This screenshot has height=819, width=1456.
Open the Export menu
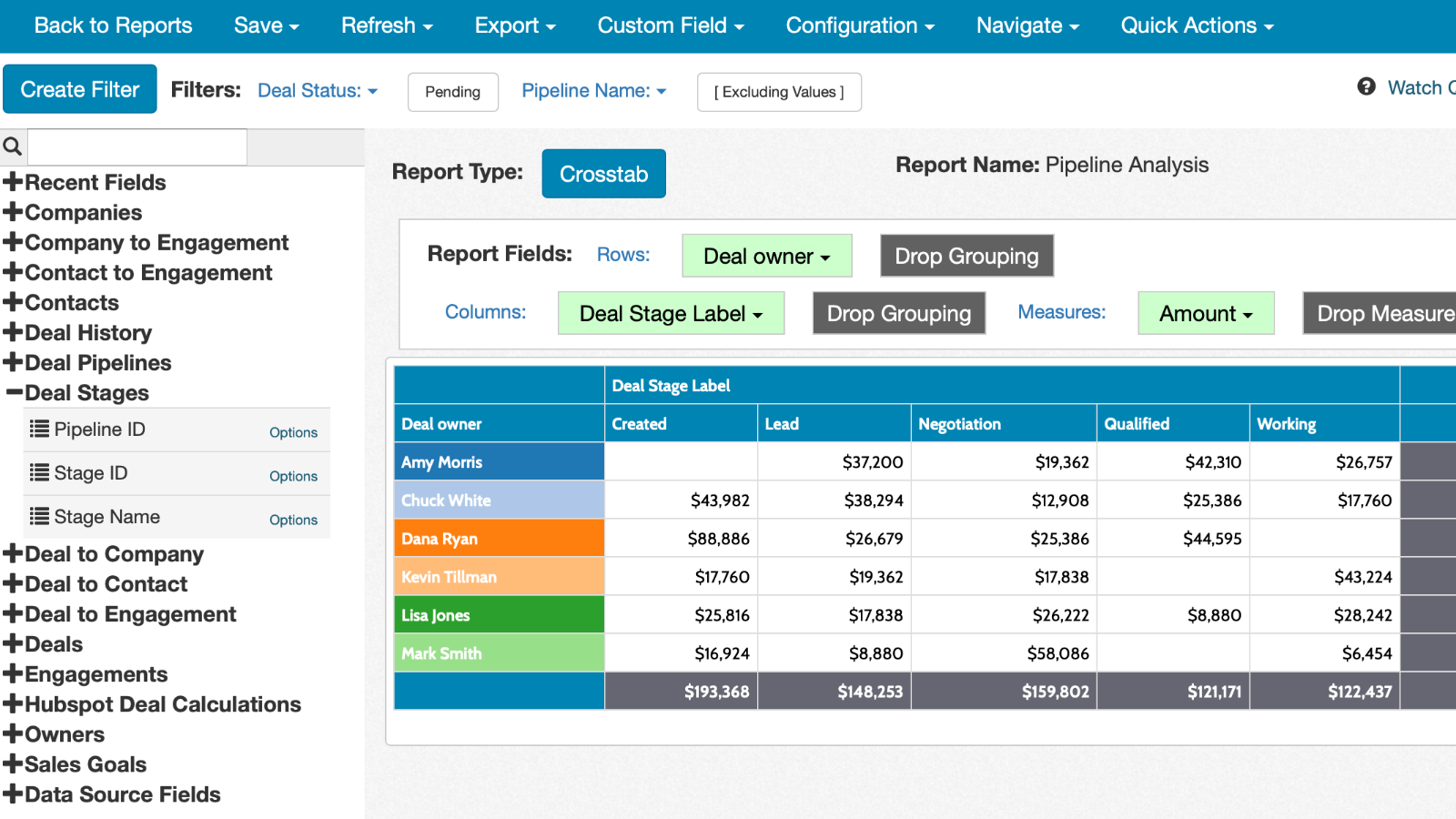(x=514, y=25)
